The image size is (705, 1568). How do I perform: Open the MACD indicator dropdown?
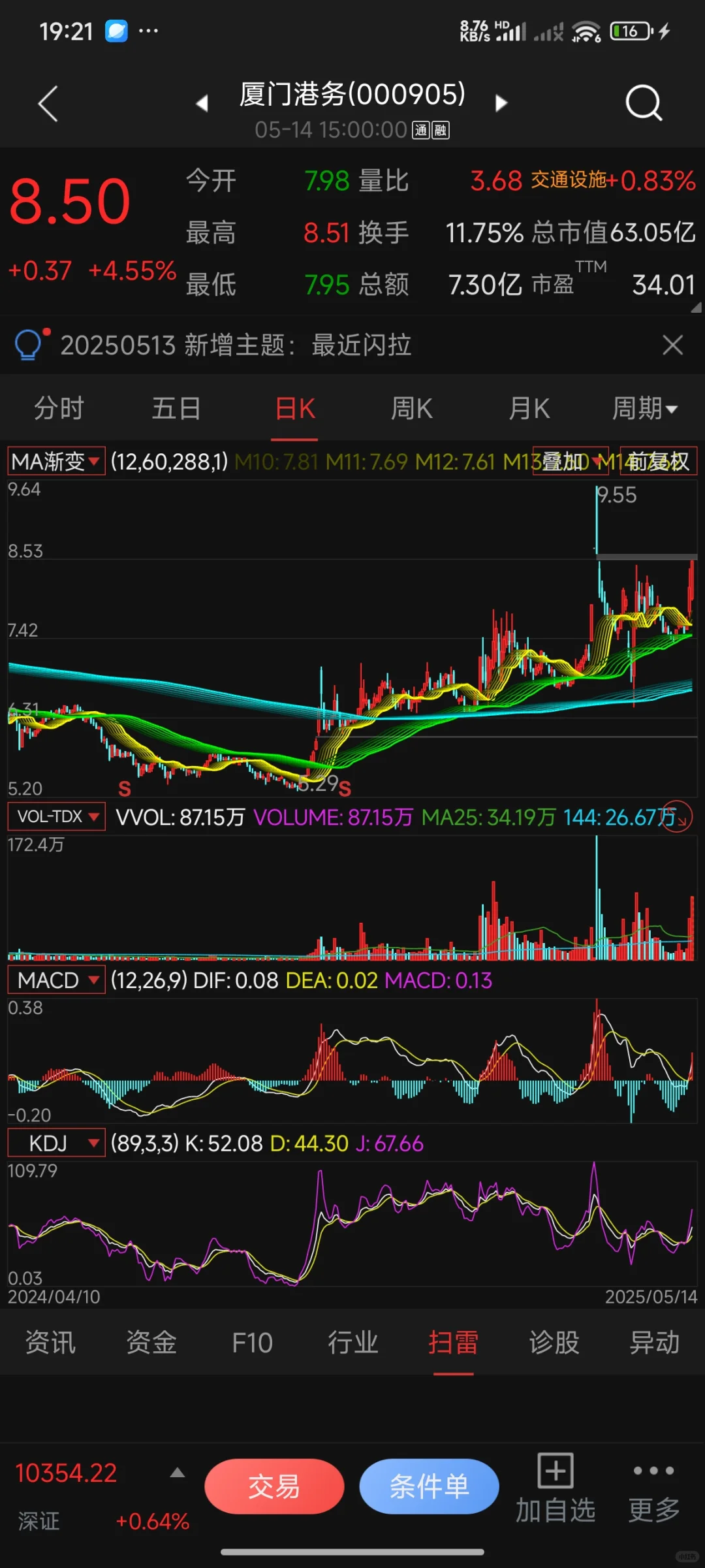click(56, 980)
